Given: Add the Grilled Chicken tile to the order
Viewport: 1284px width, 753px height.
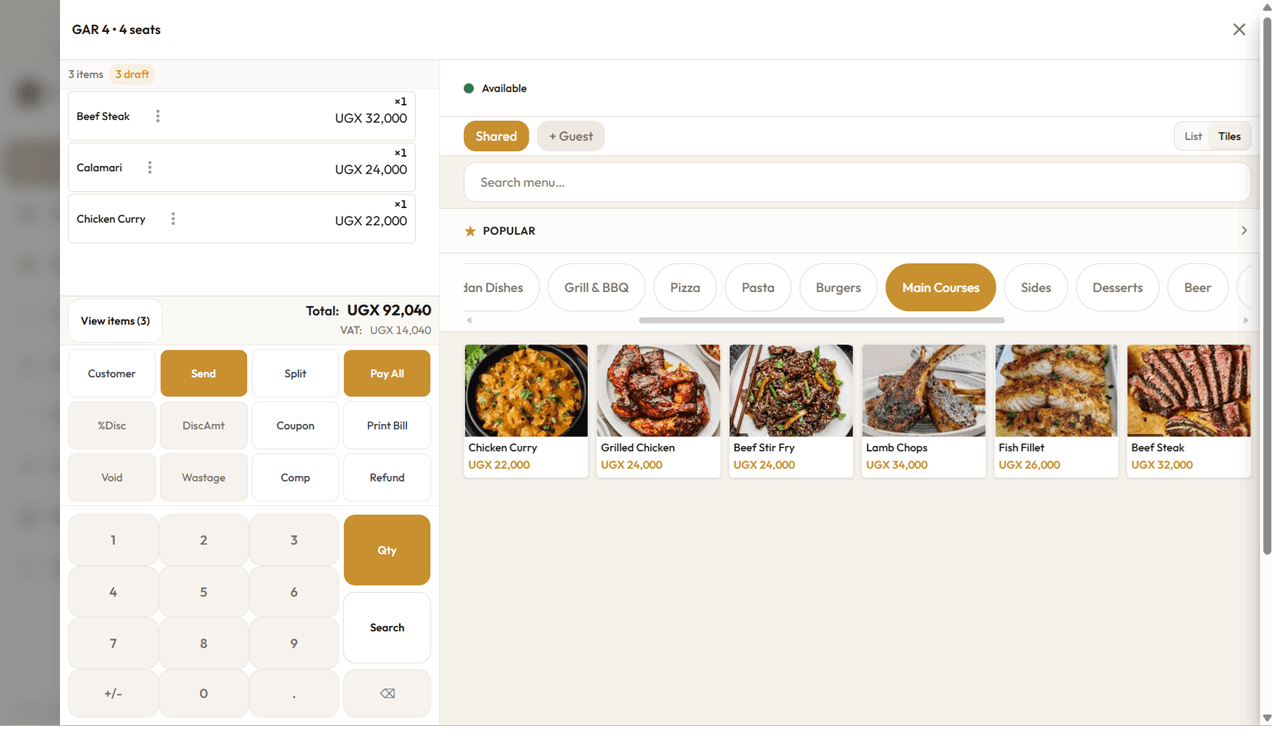Looking at the screenshot, I should (658, 411).
